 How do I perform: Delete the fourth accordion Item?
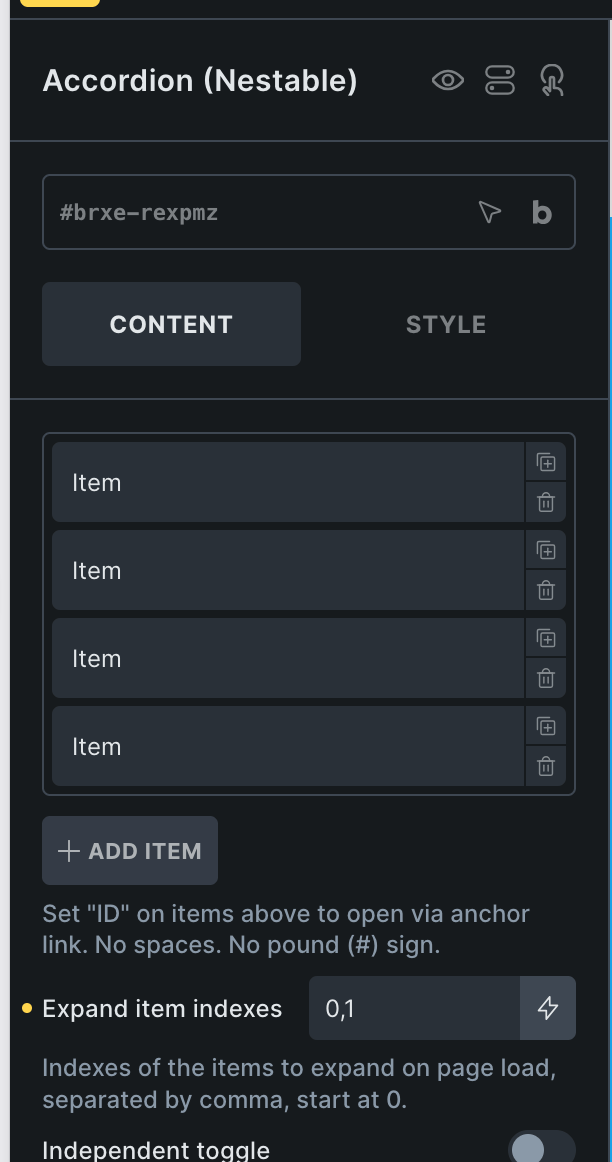[545, 766]
